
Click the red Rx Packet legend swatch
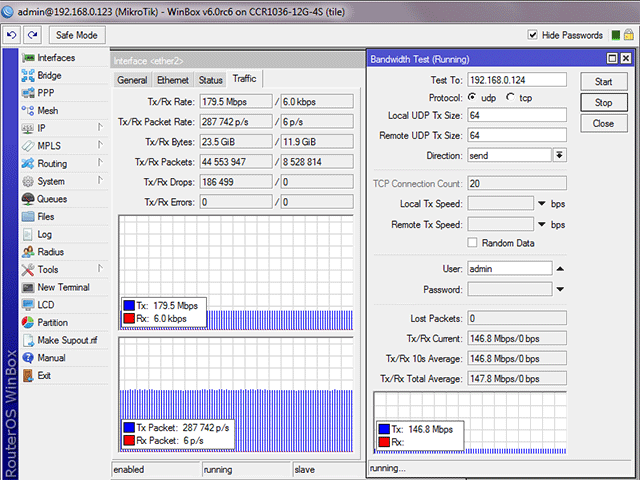tap(129, 440)
